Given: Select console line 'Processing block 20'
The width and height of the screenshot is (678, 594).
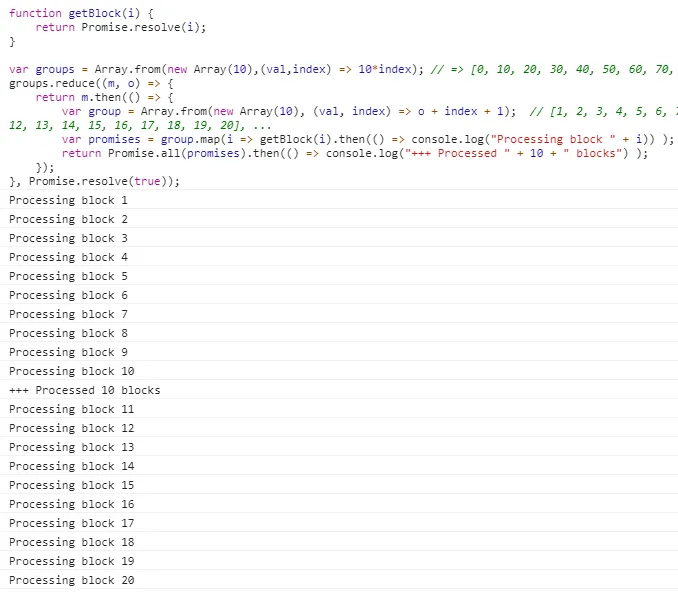Looking at the screenshot, I should pyautogui.click(x=339, y=580).
